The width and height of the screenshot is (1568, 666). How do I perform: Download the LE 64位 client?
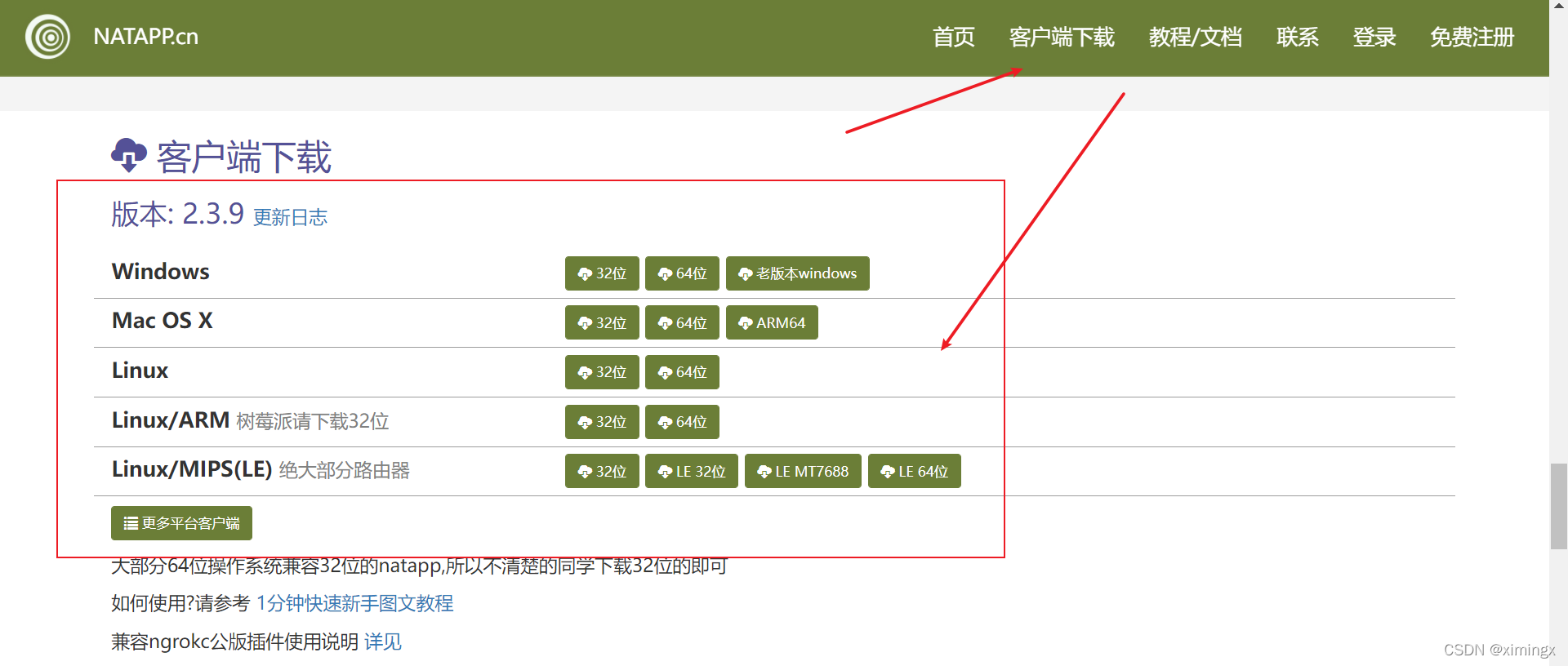click(x=915, y=471)
